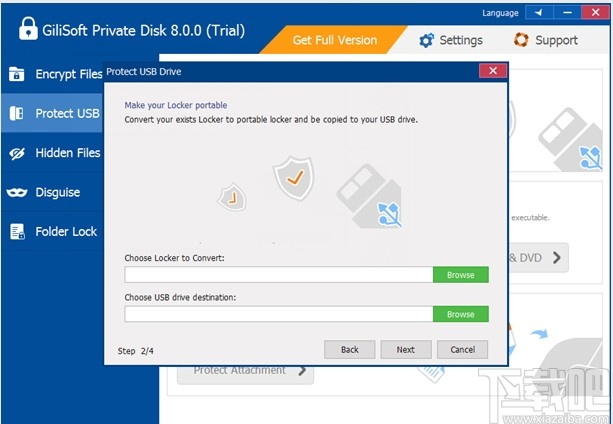The height and width of the screenshot is (424, 613).
Task: Click 'Convert your exists Locker' description text
Action: 271,120
